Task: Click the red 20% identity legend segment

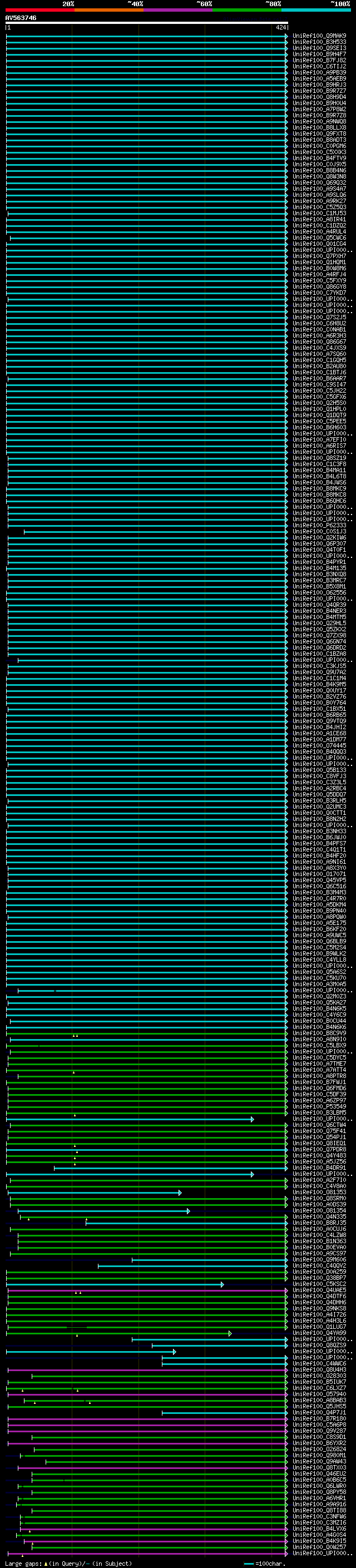Action: pyautogui.click(x=39, y=10)
